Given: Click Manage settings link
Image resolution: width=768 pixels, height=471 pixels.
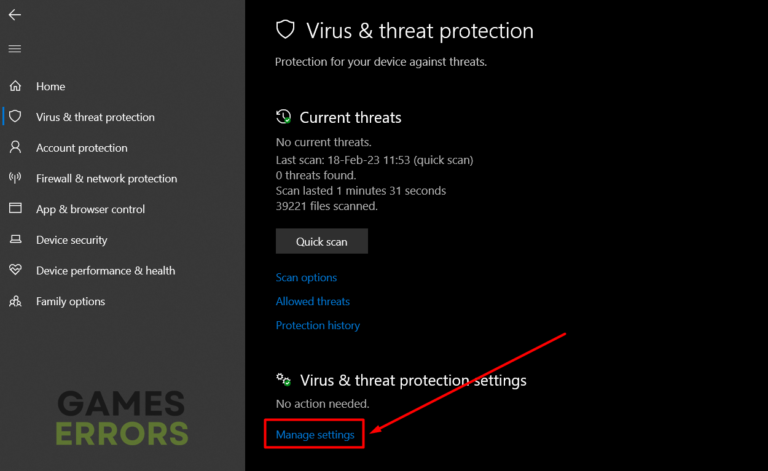Looking at the screenshot, I should (x=315, y=435).
